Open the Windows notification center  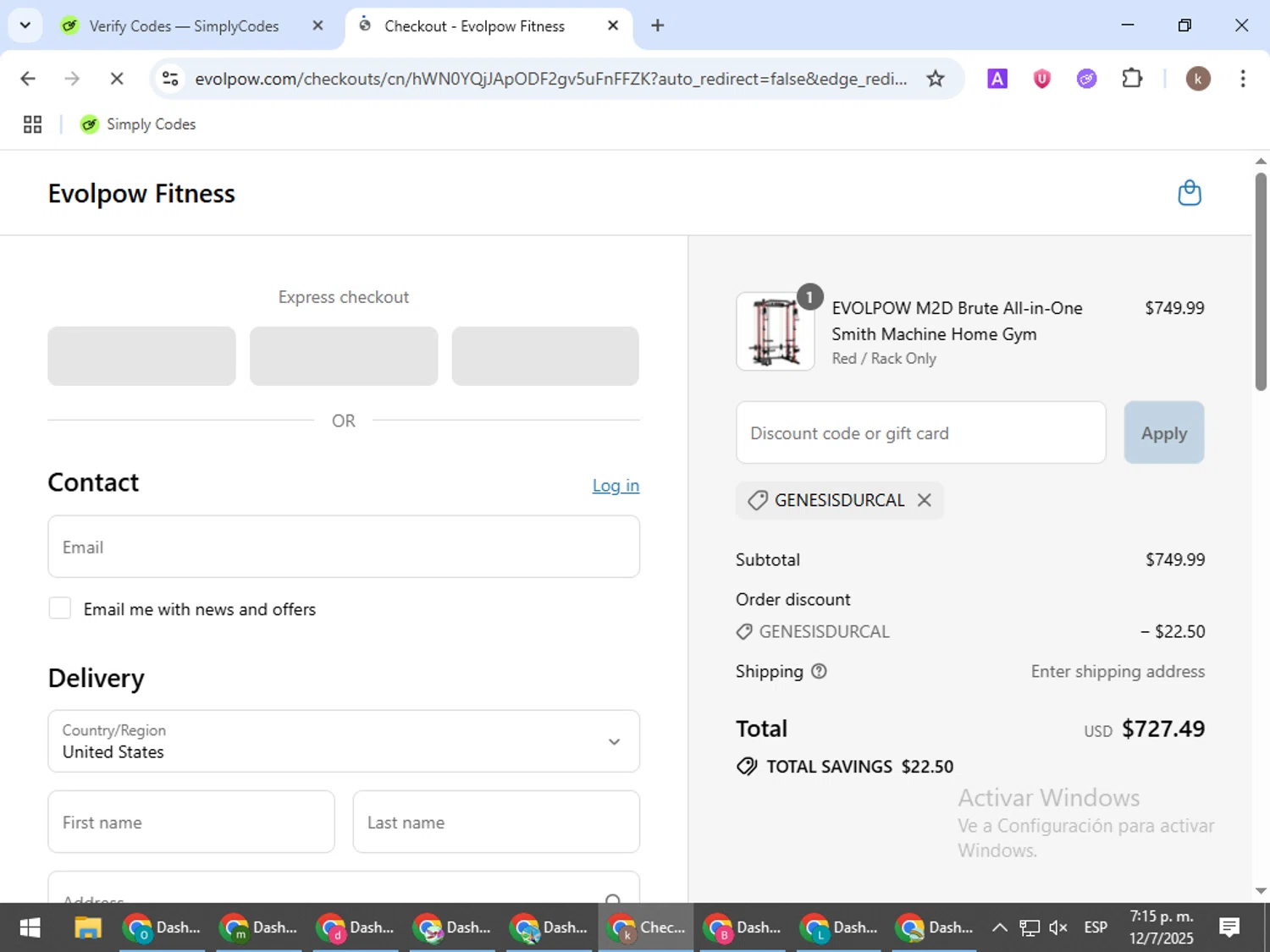point(1229,927)
